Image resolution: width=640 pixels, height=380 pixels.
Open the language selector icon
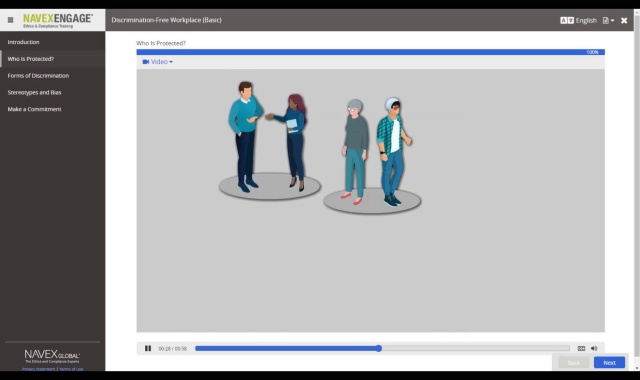click(x=567, y=20)
